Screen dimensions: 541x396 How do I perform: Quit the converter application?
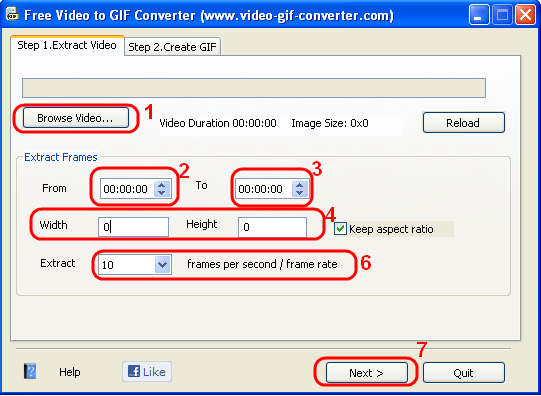pos(463,373)
